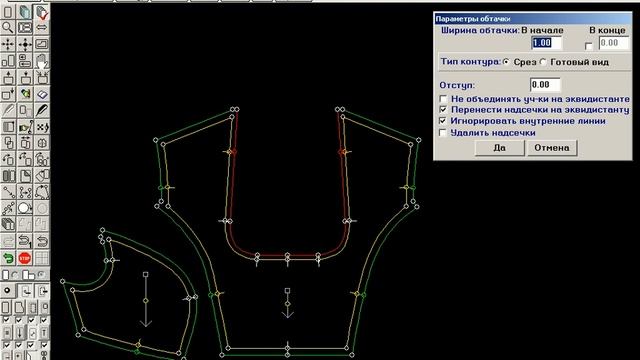
Task: Click the 'Ширина обтачки:' label
Action: pyautogui.click(x=480, y=30)
